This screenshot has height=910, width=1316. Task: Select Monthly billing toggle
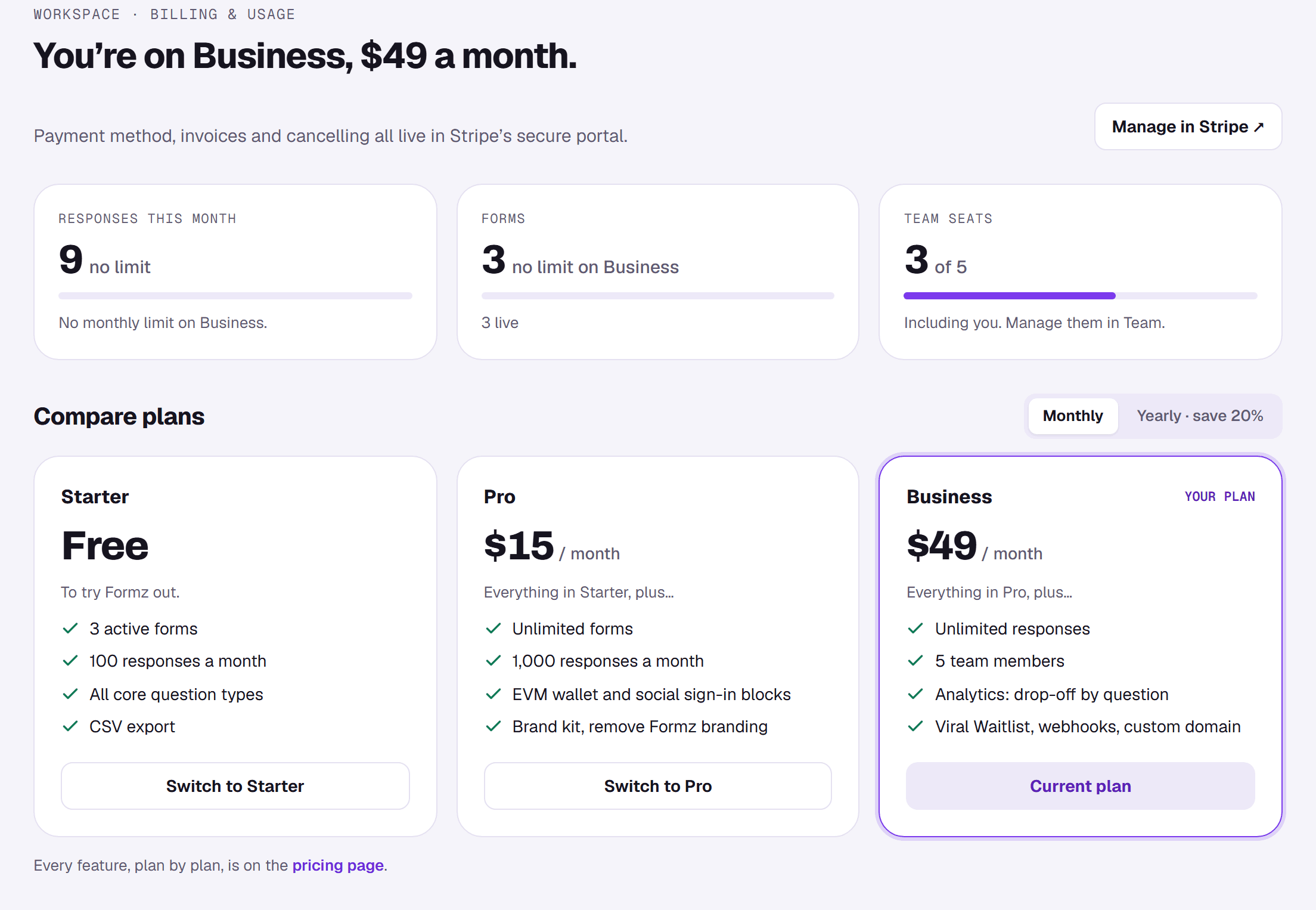(1073, 416)
